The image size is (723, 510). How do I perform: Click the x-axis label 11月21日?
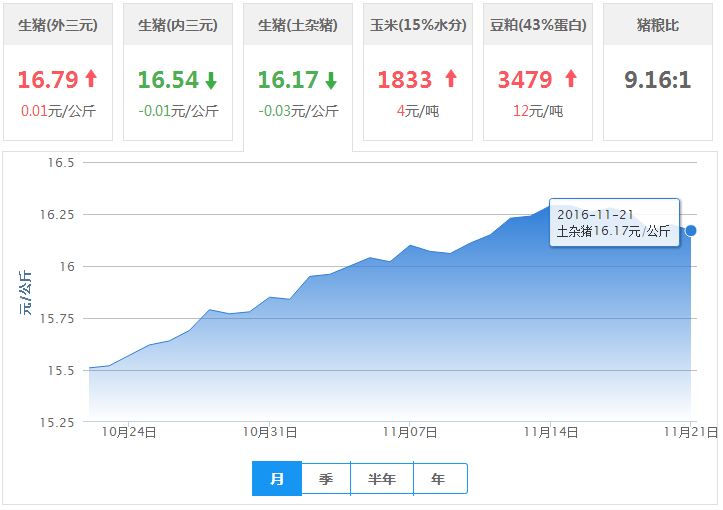point(691,432)
